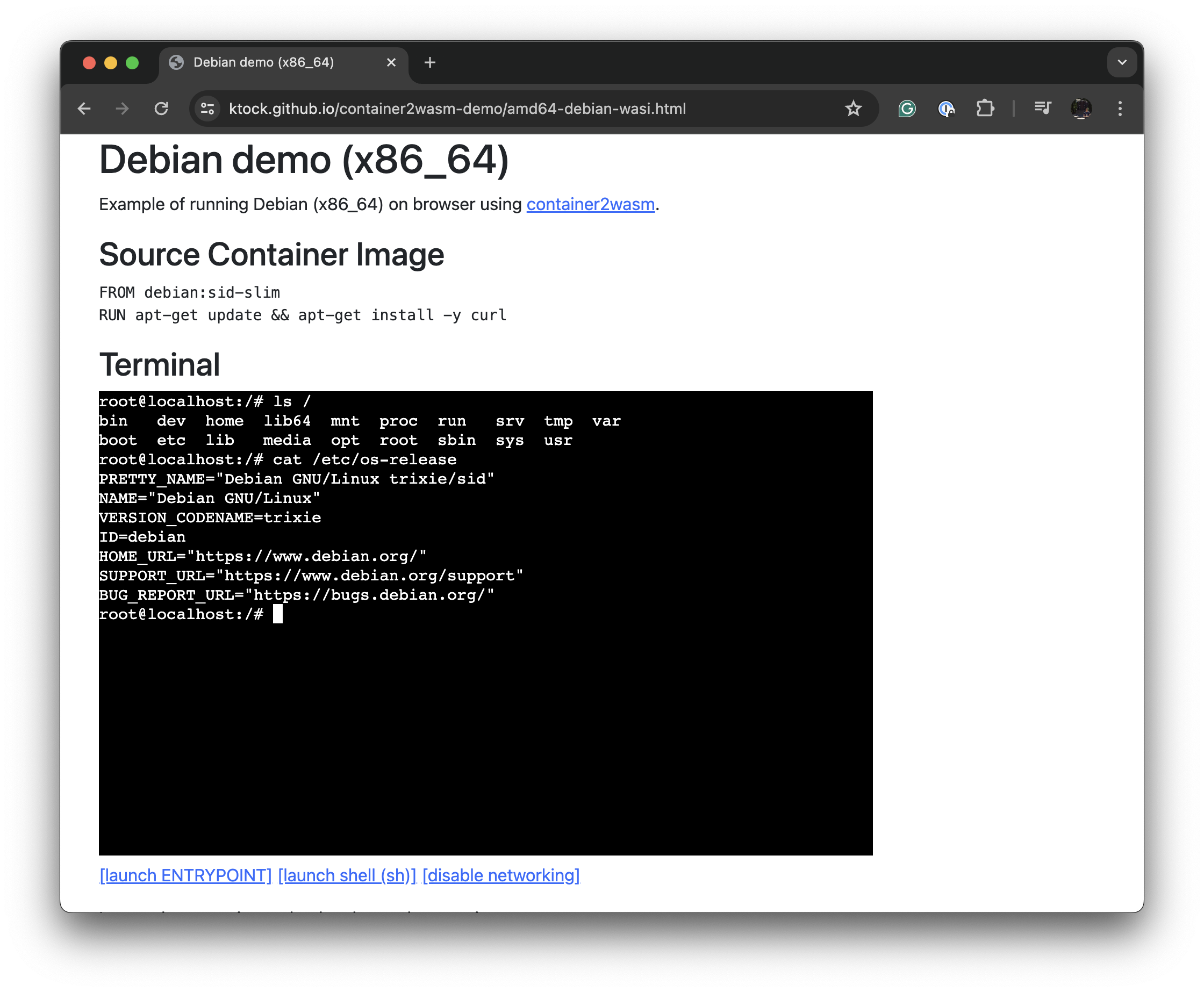This screenshot has width=1204, height=992.
Task: Open the container2wasm link
Action: (x=590, y=205)
